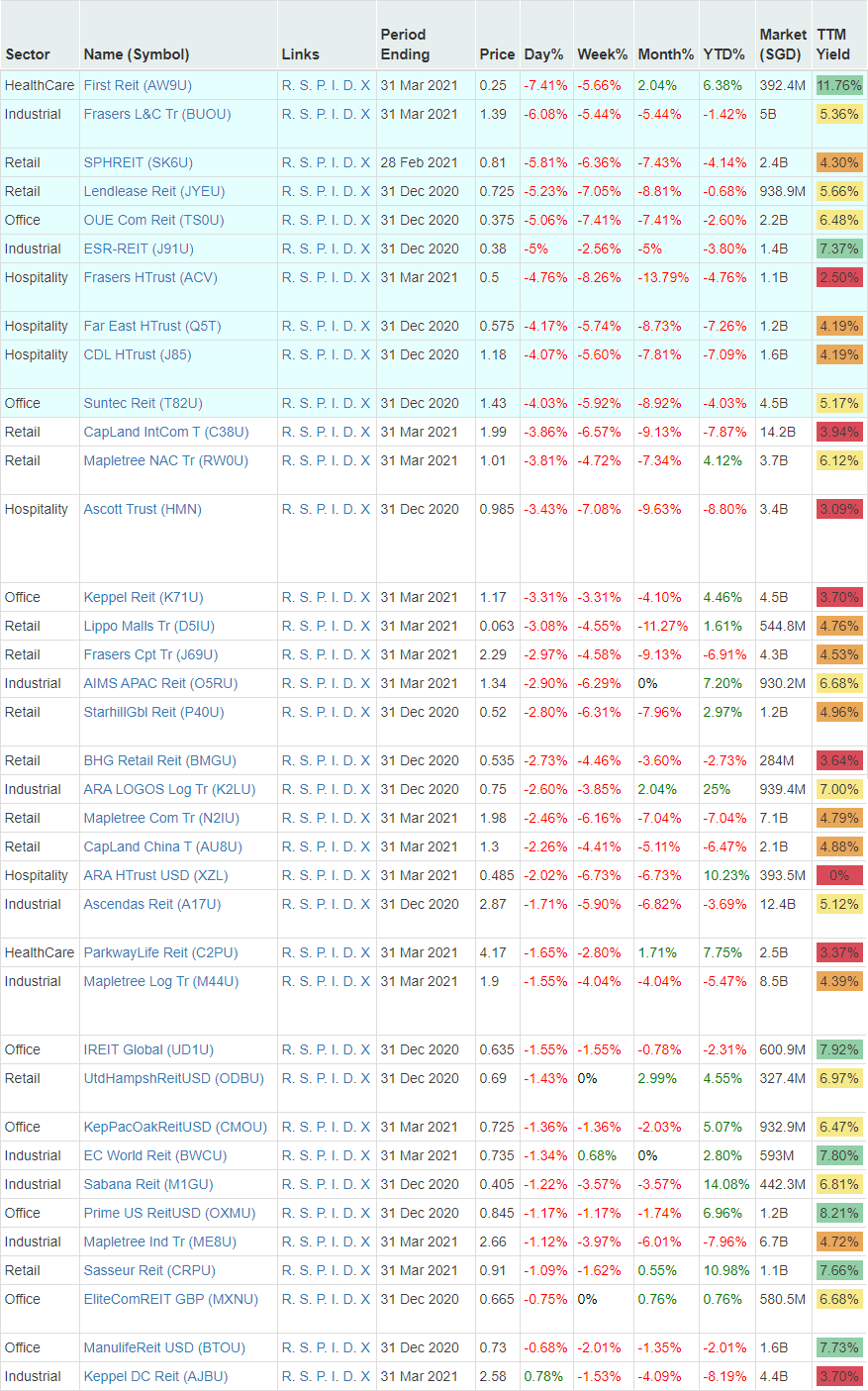
Task: Click the S link in Keppel DC Reit row
Action: (305, 1376)
